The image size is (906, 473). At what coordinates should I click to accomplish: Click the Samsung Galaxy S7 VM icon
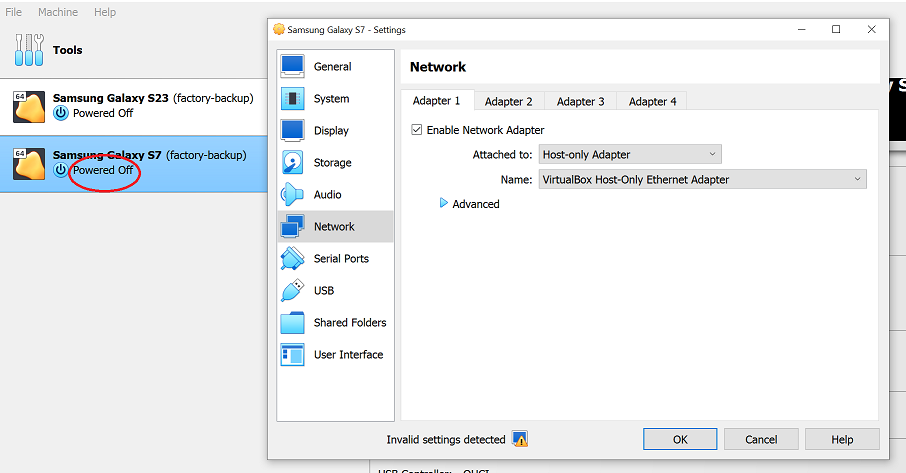pyautogui.click(x=29, y=163)
